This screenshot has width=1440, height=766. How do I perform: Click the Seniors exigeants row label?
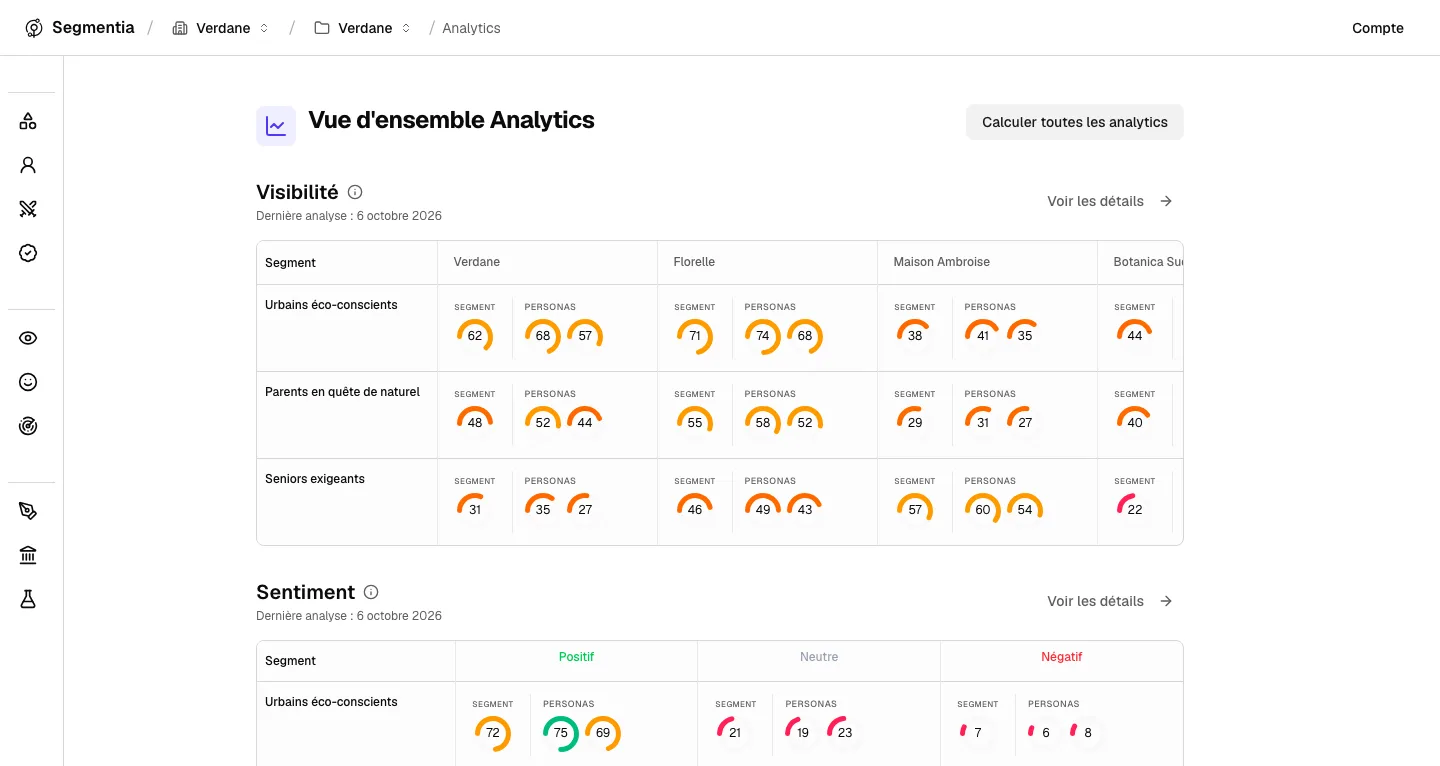pos(315,479)
